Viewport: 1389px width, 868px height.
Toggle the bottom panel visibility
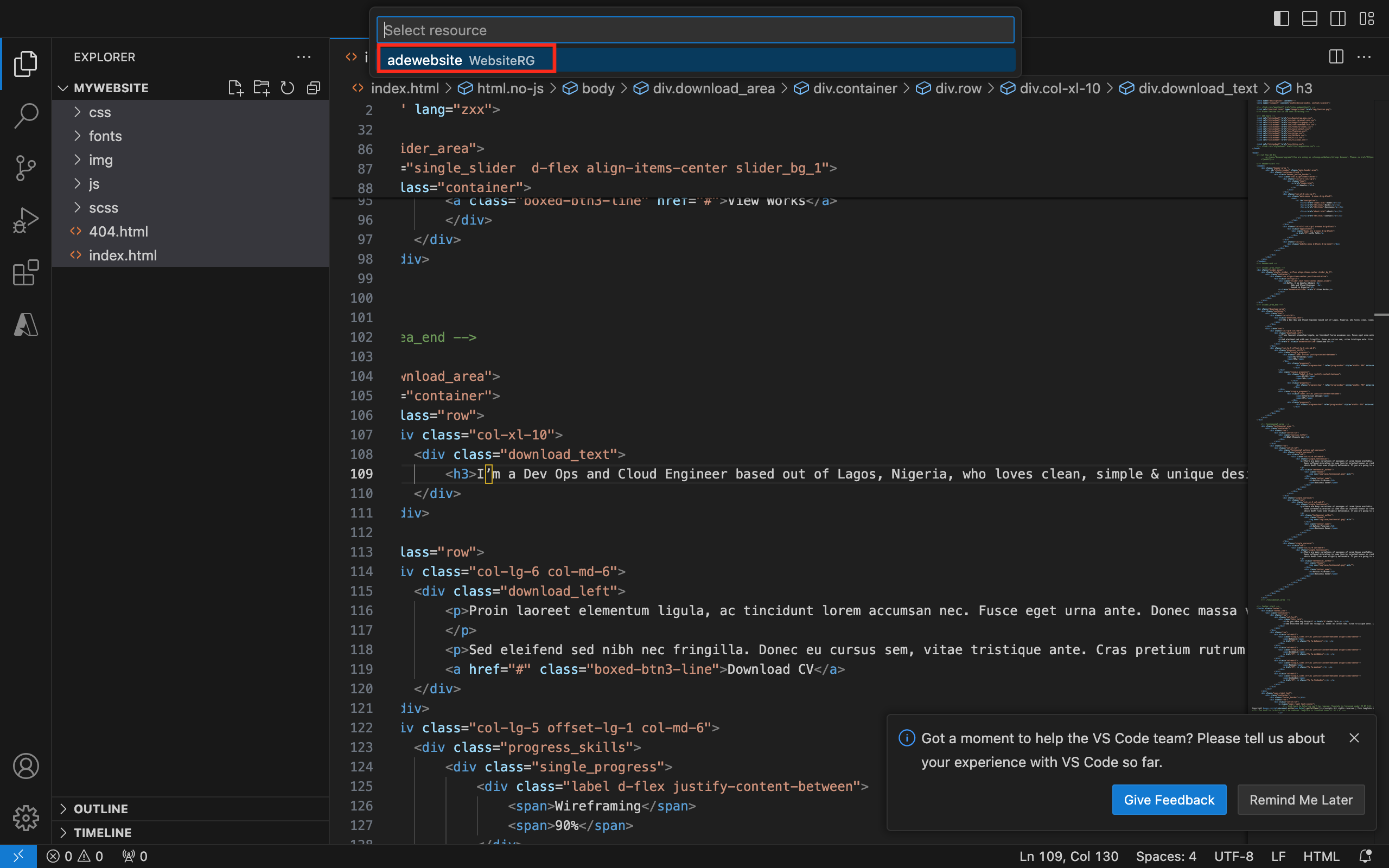pyautogui.click(x=1309, y=19)
